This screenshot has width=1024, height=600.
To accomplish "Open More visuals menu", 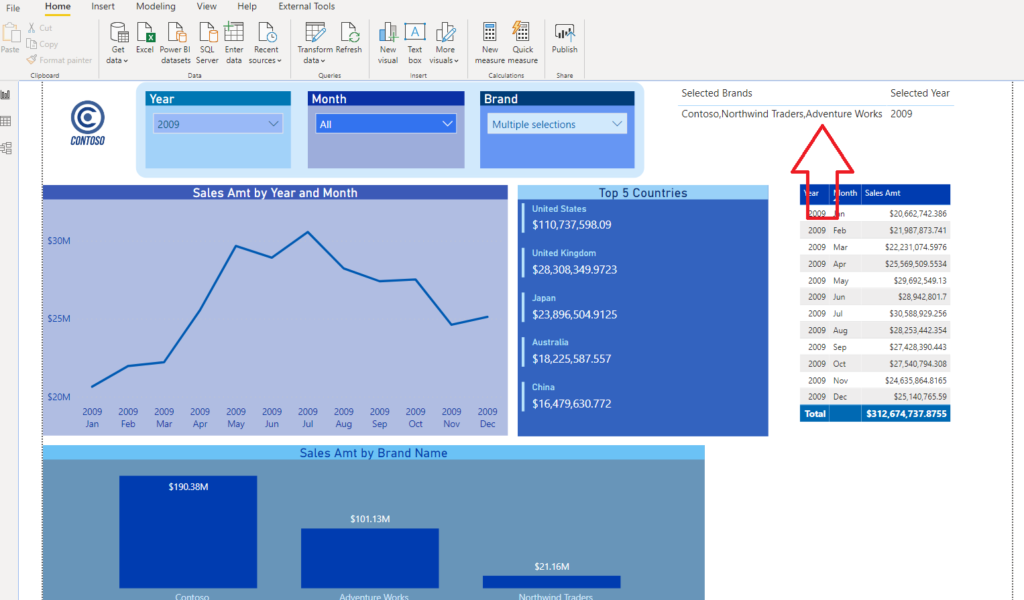I will click(445, 42).
